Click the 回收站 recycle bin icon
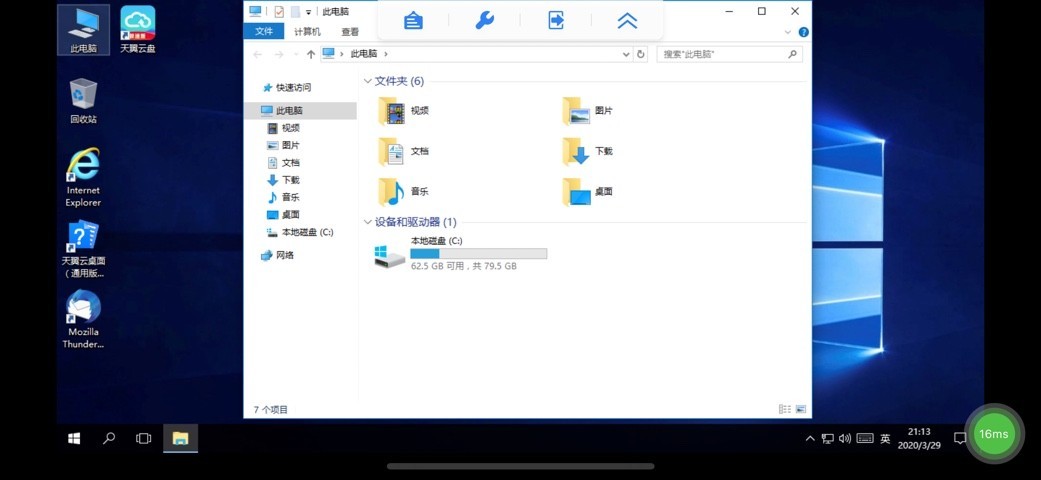 tap(83, 100)
